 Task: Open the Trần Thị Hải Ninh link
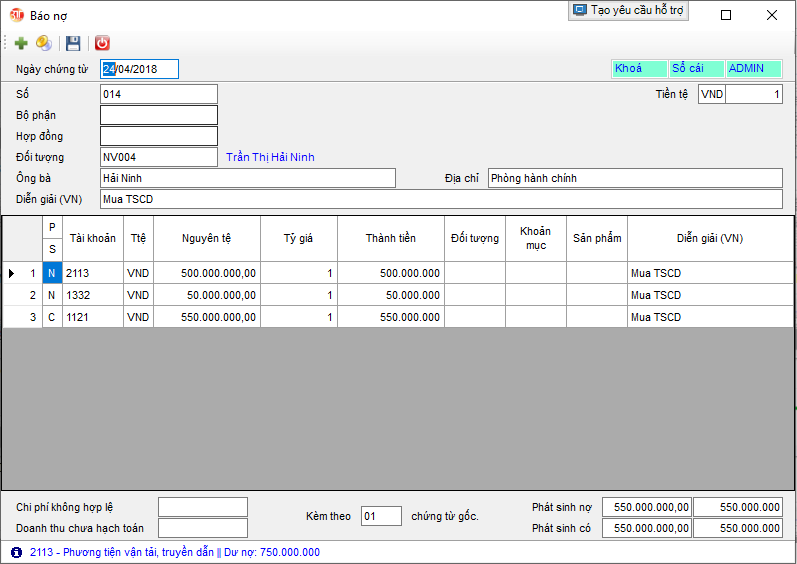[x=270, y=157]
